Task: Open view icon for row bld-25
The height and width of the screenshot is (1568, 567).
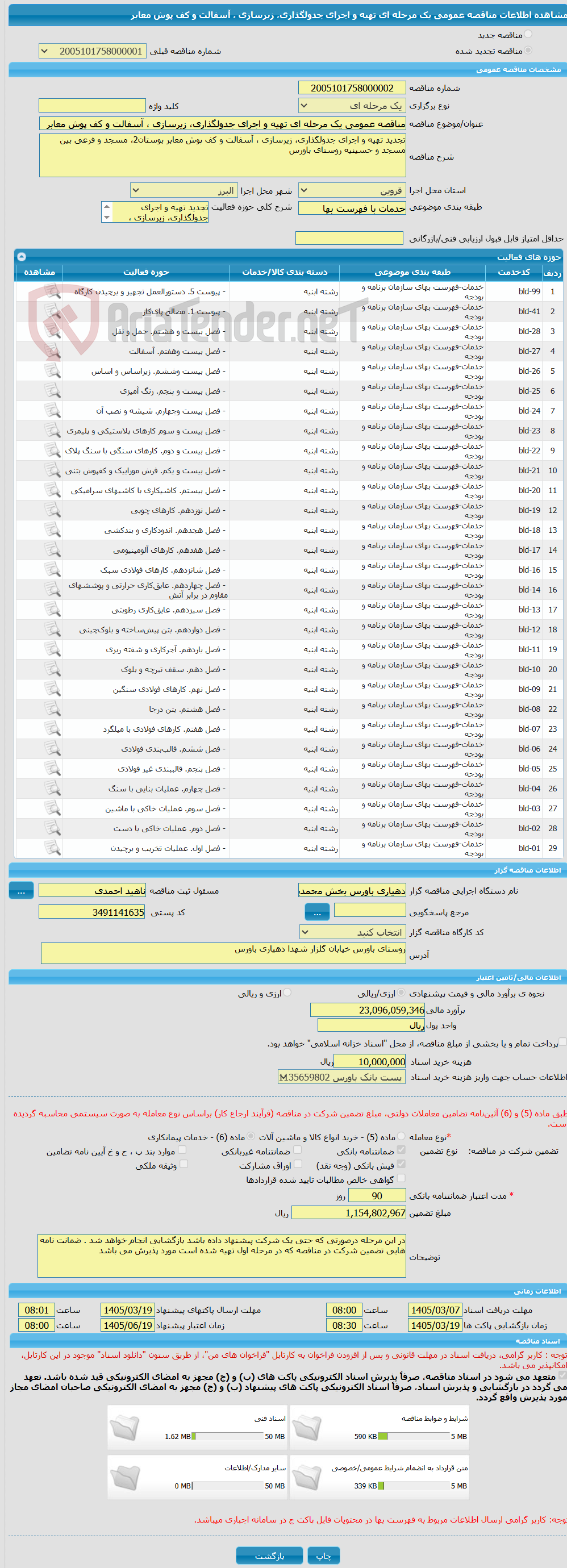Action: (x=53, y=391)
